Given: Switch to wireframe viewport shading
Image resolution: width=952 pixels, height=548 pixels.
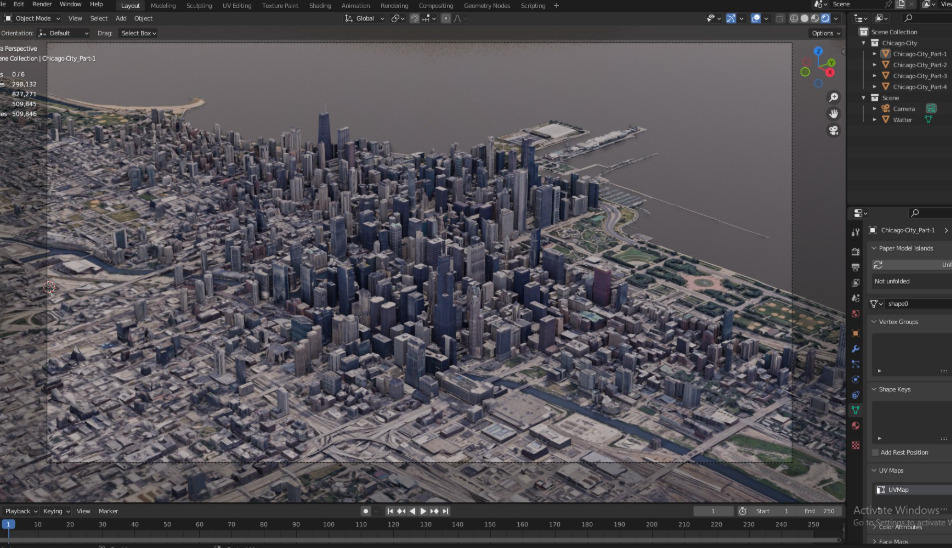Looking at the screenshot, I should [x=794, y=19].
